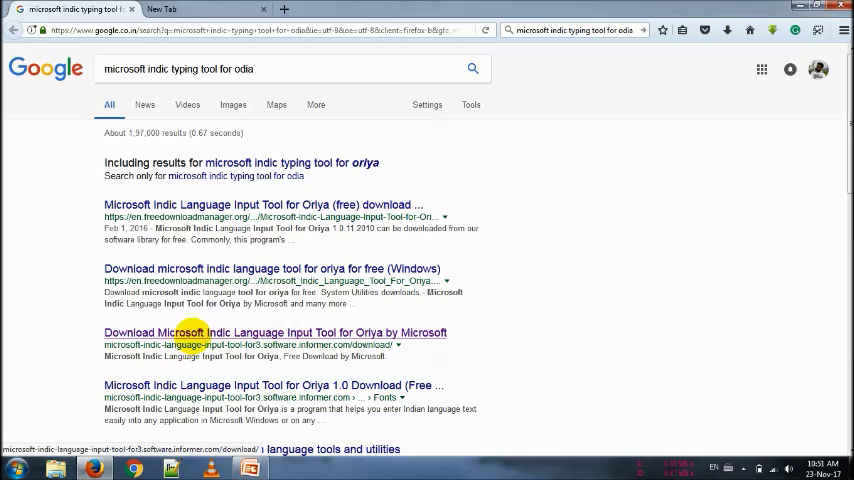Screen dimensions: 854x480
Task: Expand the More search categories menu
Action: (316, 105)
